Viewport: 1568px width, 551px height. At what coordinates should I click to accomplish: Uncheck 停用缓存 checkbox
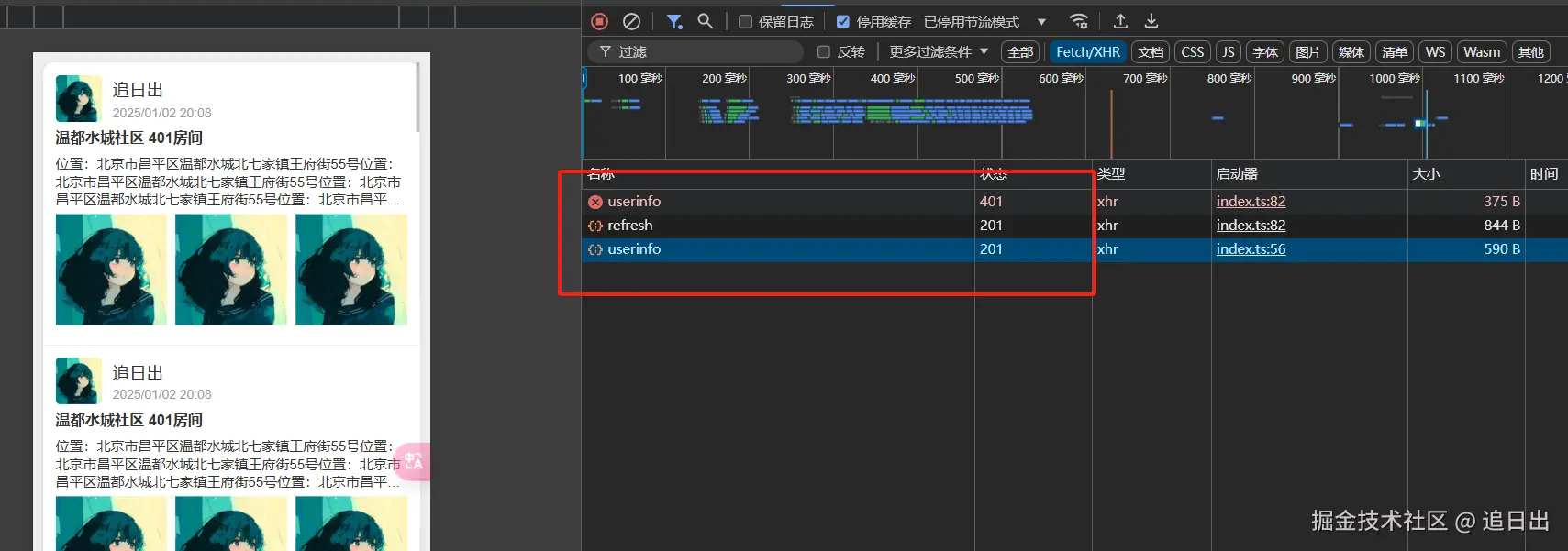click(842, 21)
